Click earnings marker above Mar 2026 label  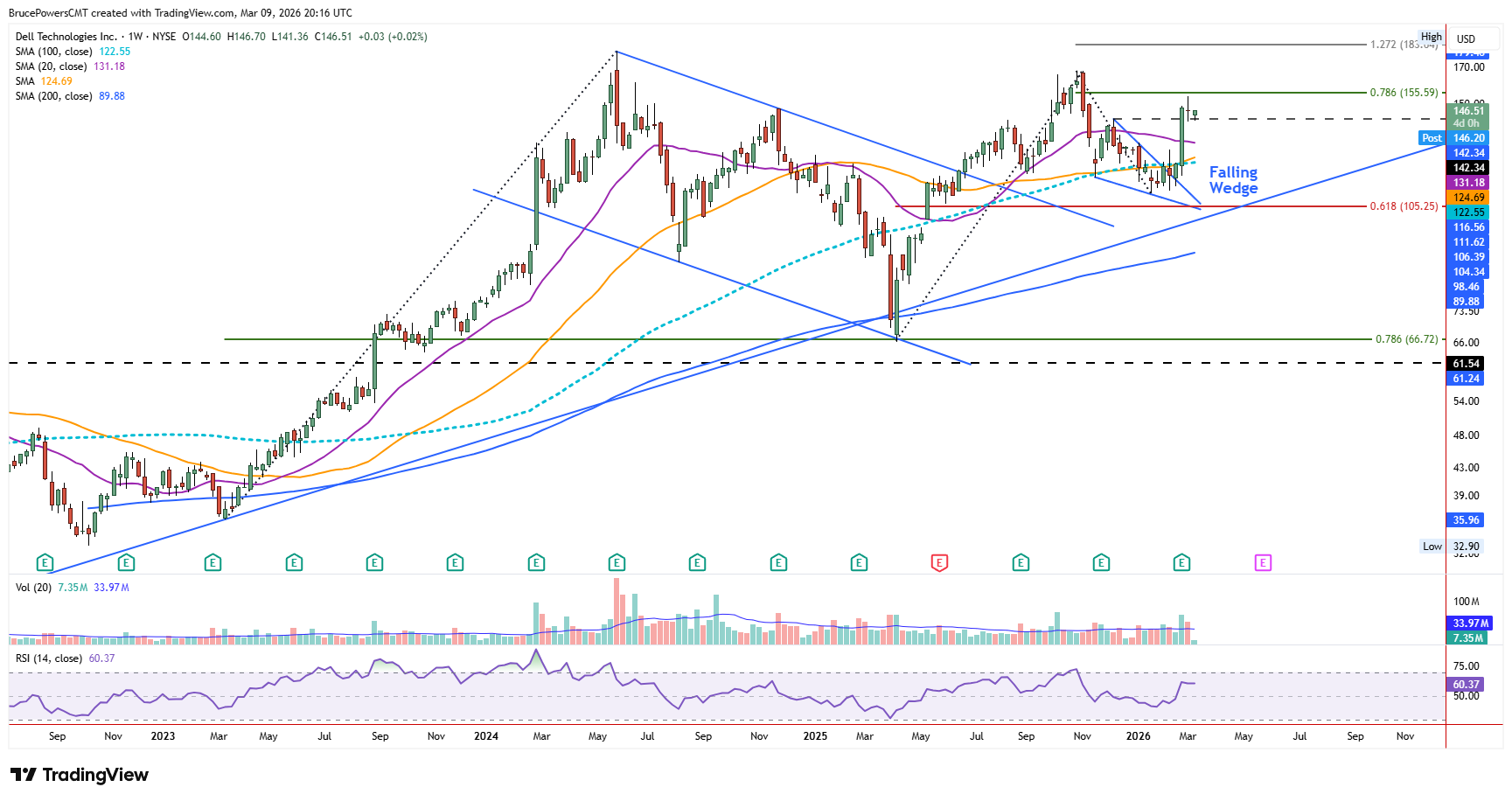(x=1181, y=563)
